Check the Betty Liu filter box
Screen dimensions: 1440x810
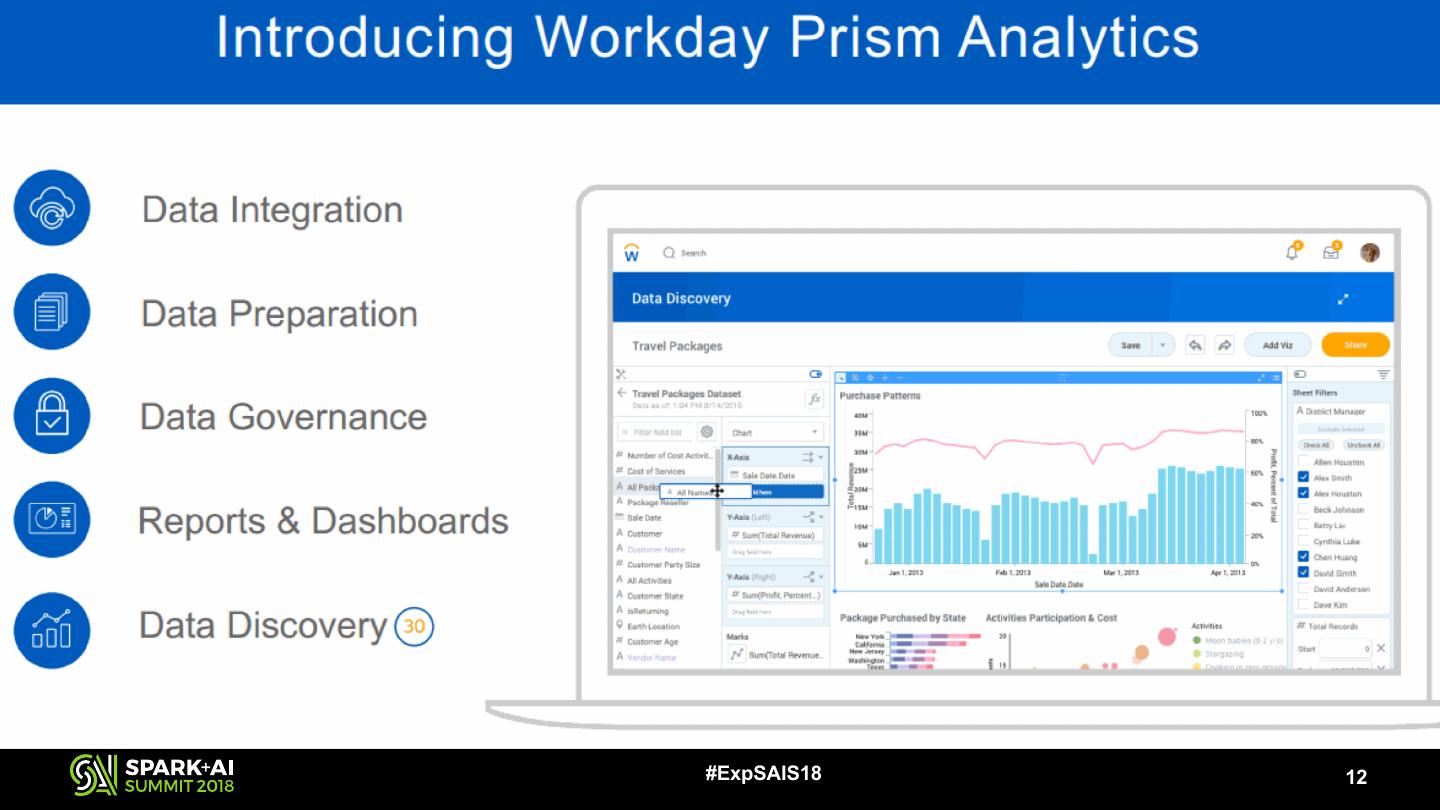tap(1303, 525)
